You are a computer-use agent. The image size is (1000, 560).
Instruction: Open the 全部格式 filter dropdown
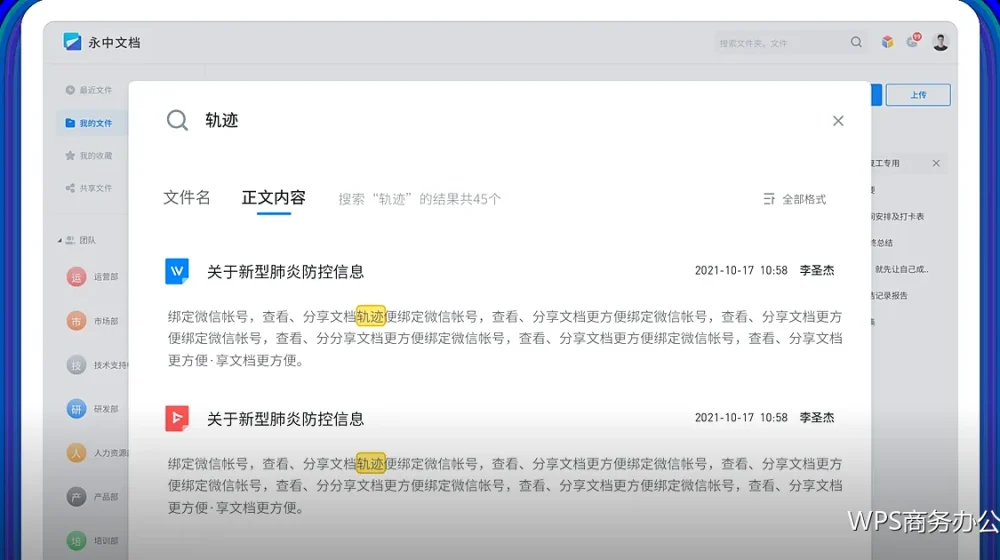(795, 199)
